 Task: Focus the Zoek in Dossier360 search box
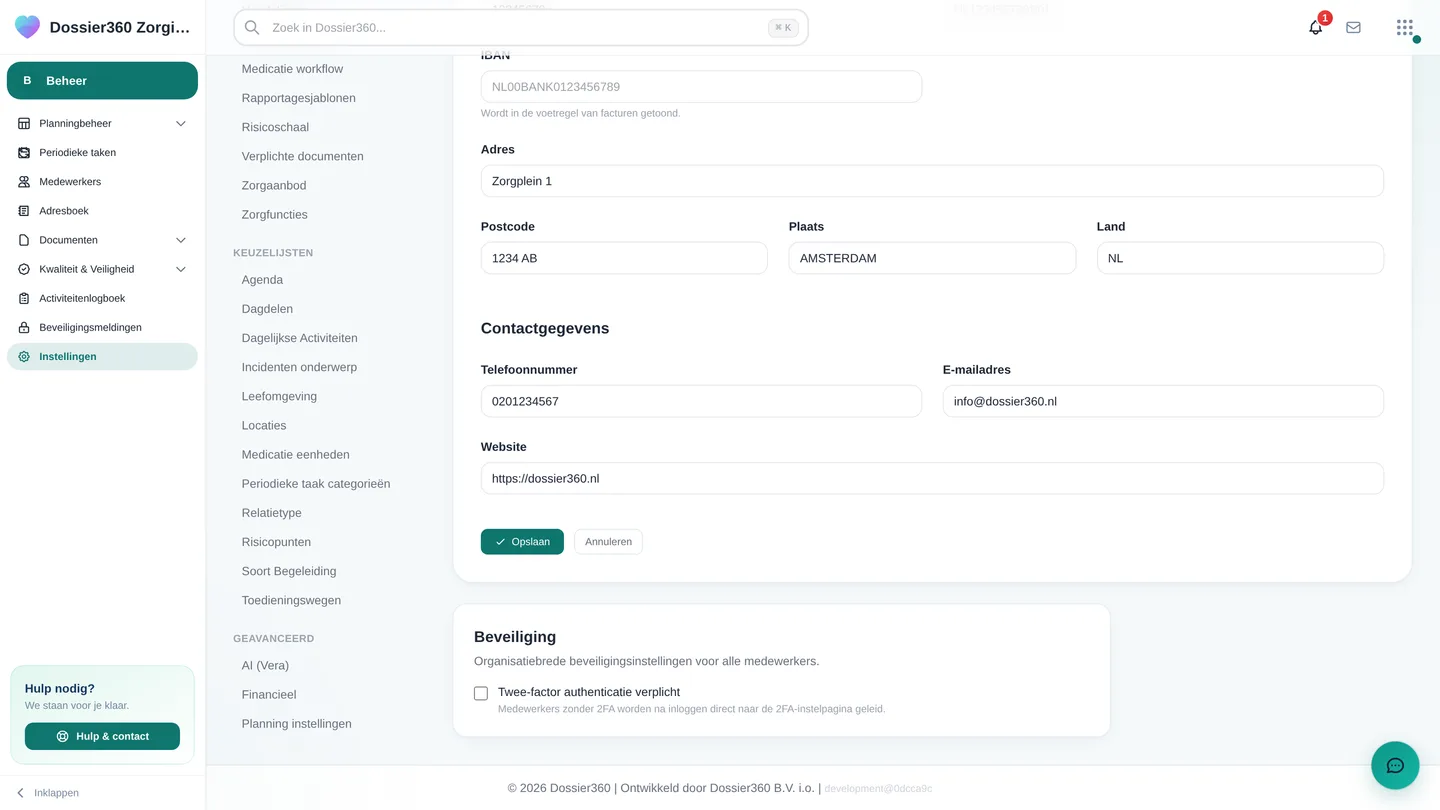click(x=520, y=28)
